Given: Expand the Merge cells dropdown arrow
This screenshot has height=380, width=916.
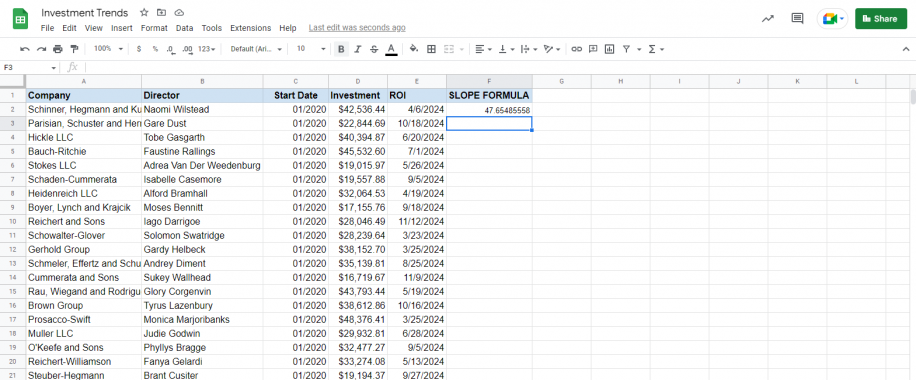Looking at the screenshot, I should (462, 49).
